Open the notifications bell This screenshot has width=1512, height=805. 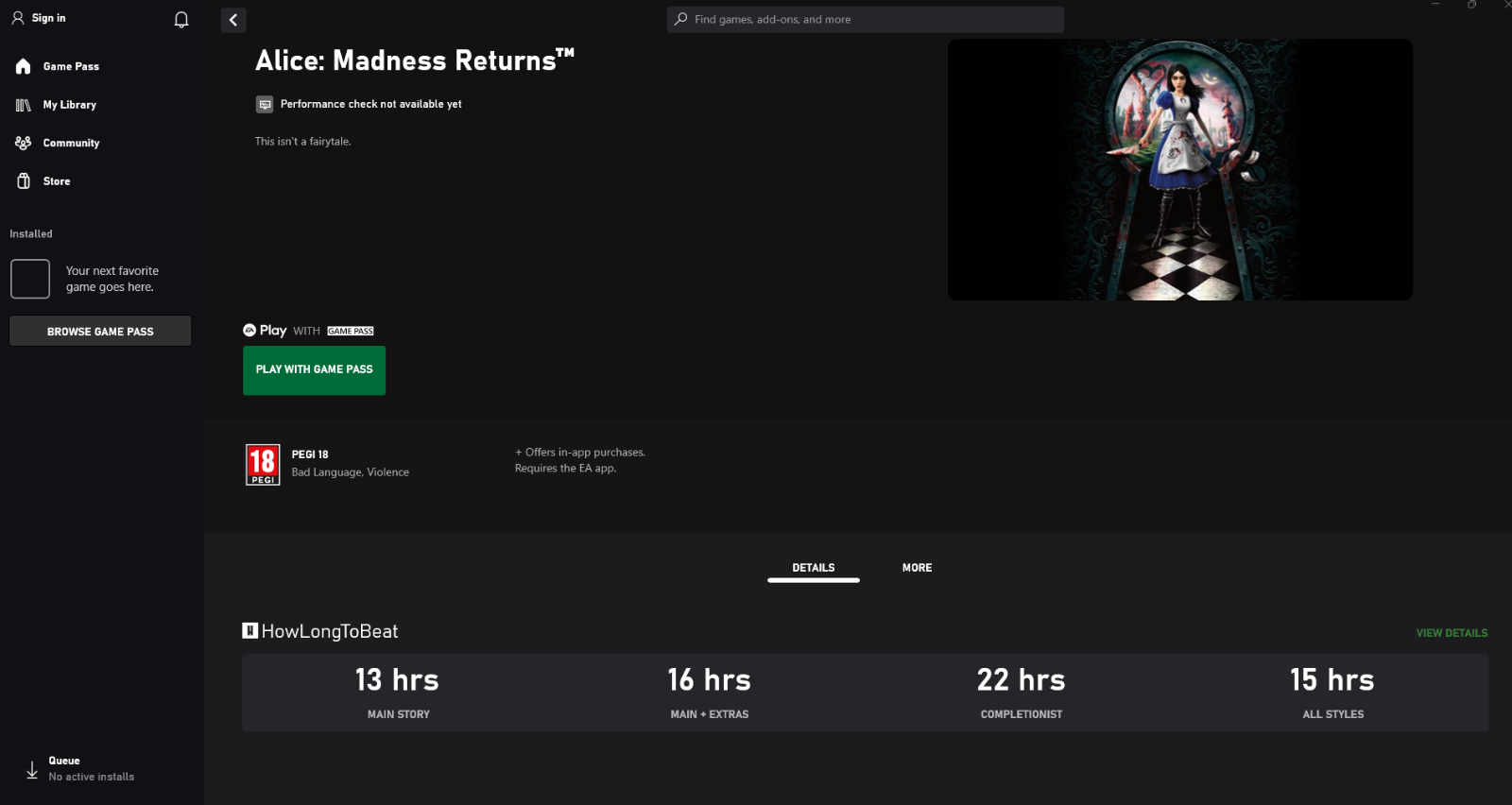click(x=181, y=19)
